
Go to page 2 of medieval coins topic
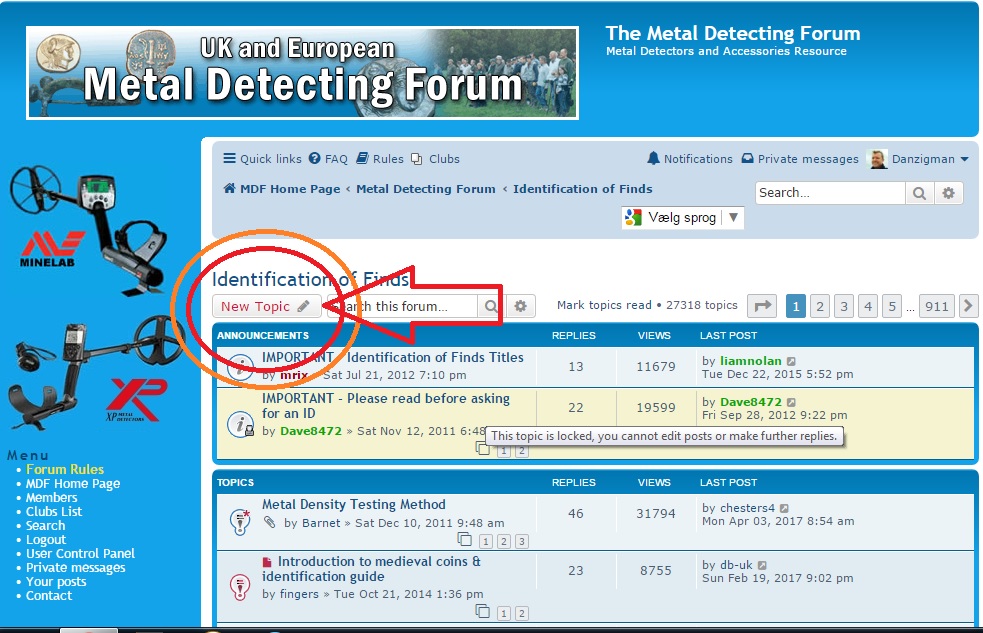[522, 614]
